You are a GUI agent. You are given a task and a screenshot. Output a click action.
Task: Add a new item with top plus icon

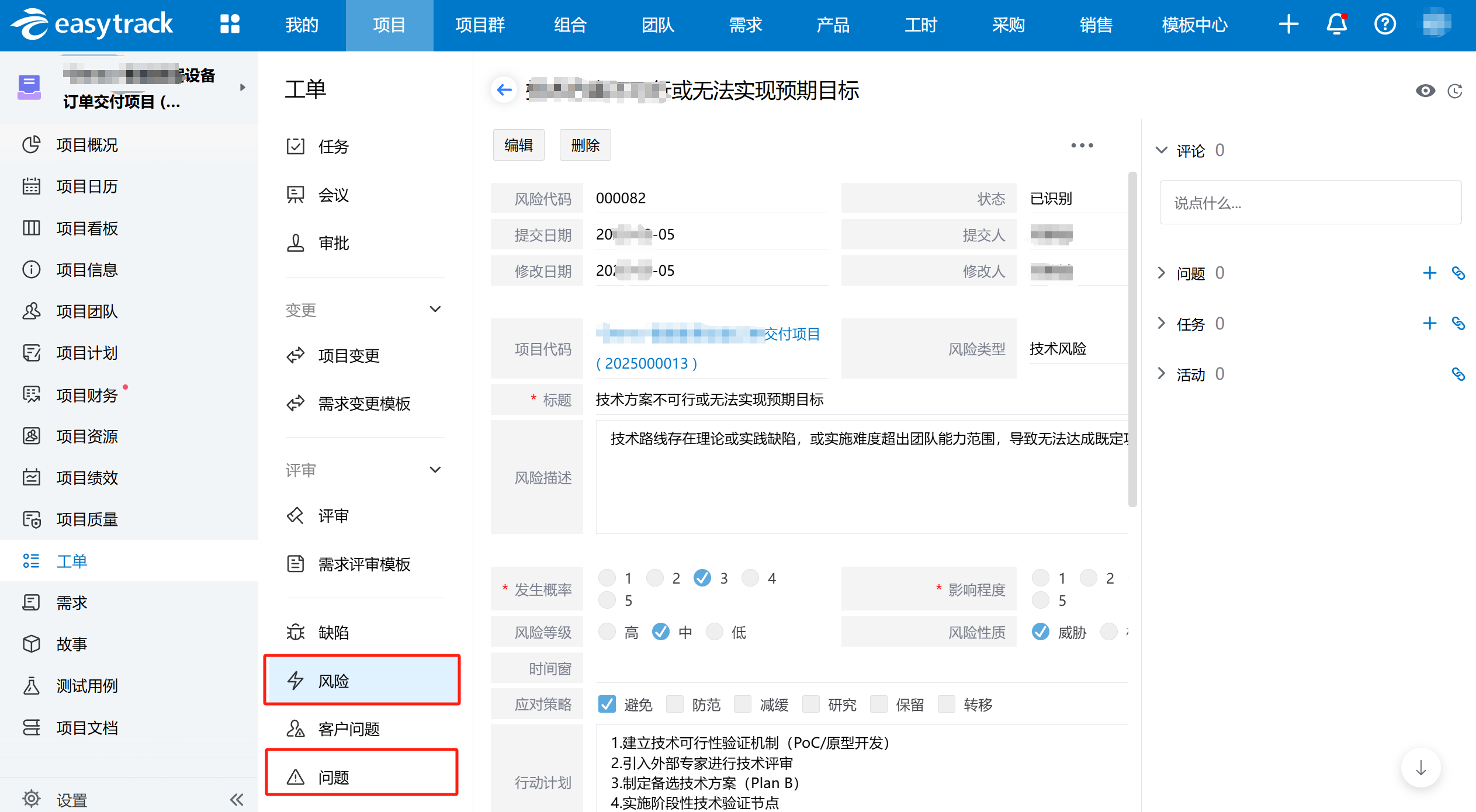point(1288,25)
